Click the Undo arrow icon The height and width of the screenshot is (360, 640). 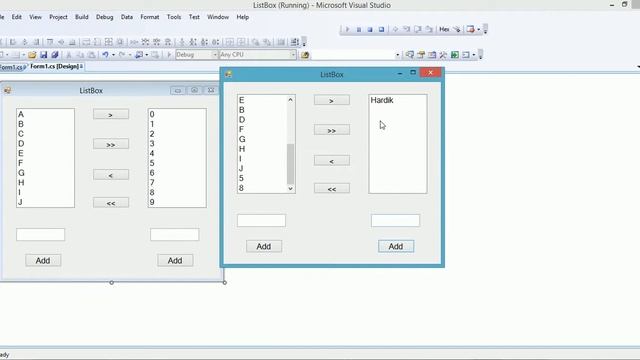pyautogui.click(x=105, y=55)
